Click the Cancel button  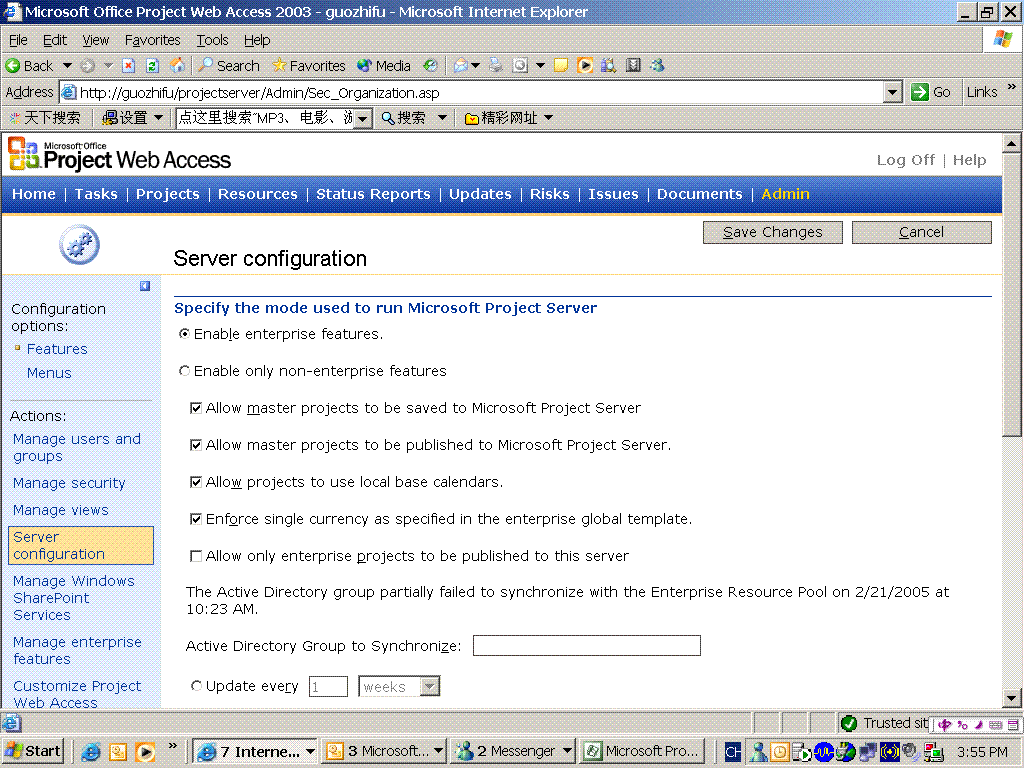pyautogui.click(x=921, y=232)
